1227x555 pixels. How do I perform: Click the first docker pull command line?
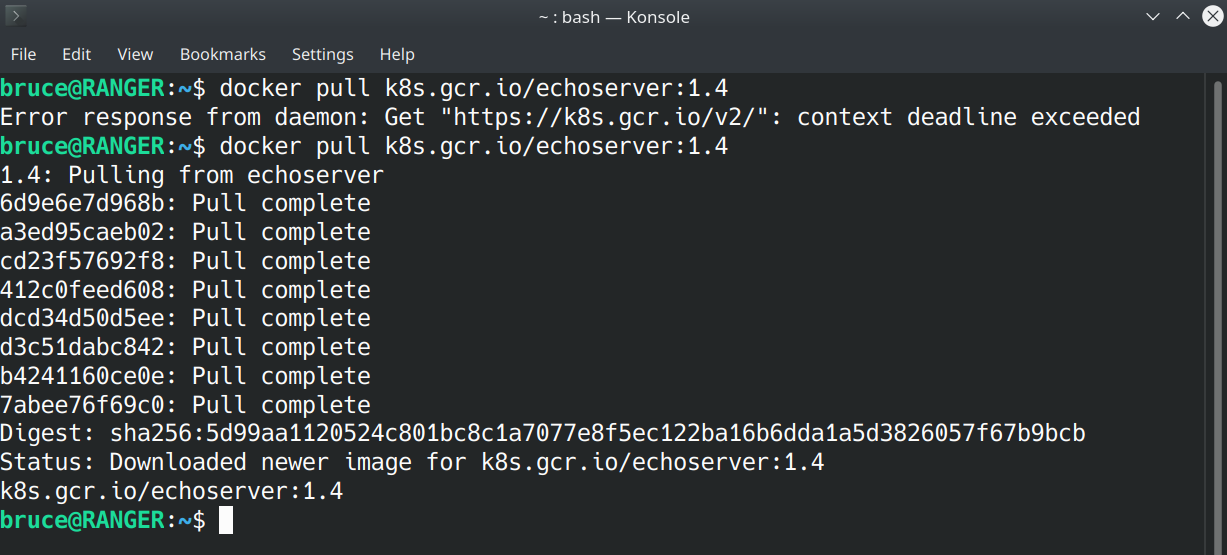tap(364, 88)
